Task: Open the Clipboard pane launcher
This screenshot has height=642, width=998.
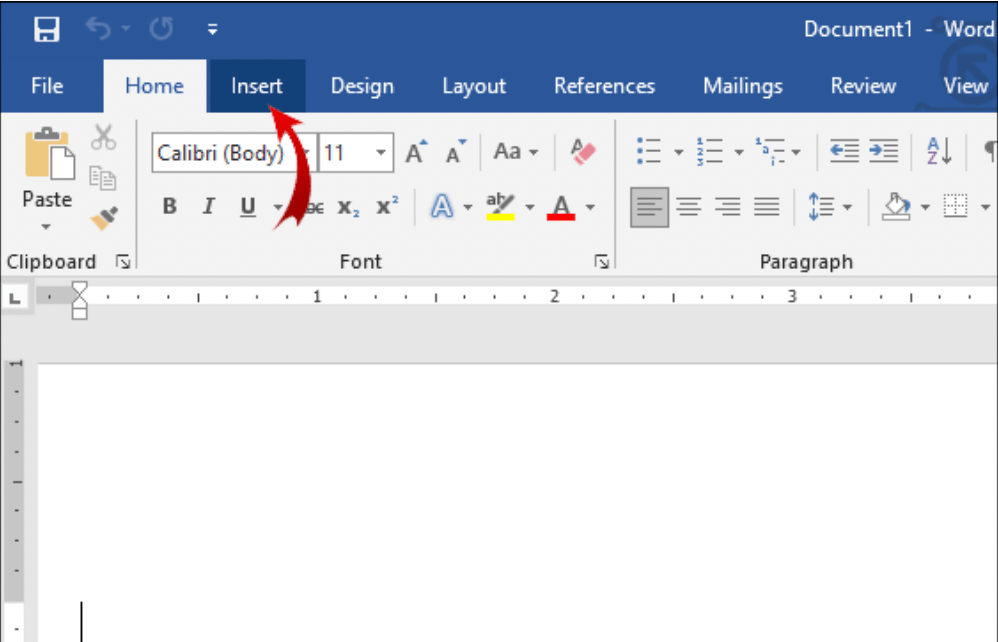Action: 123,261
